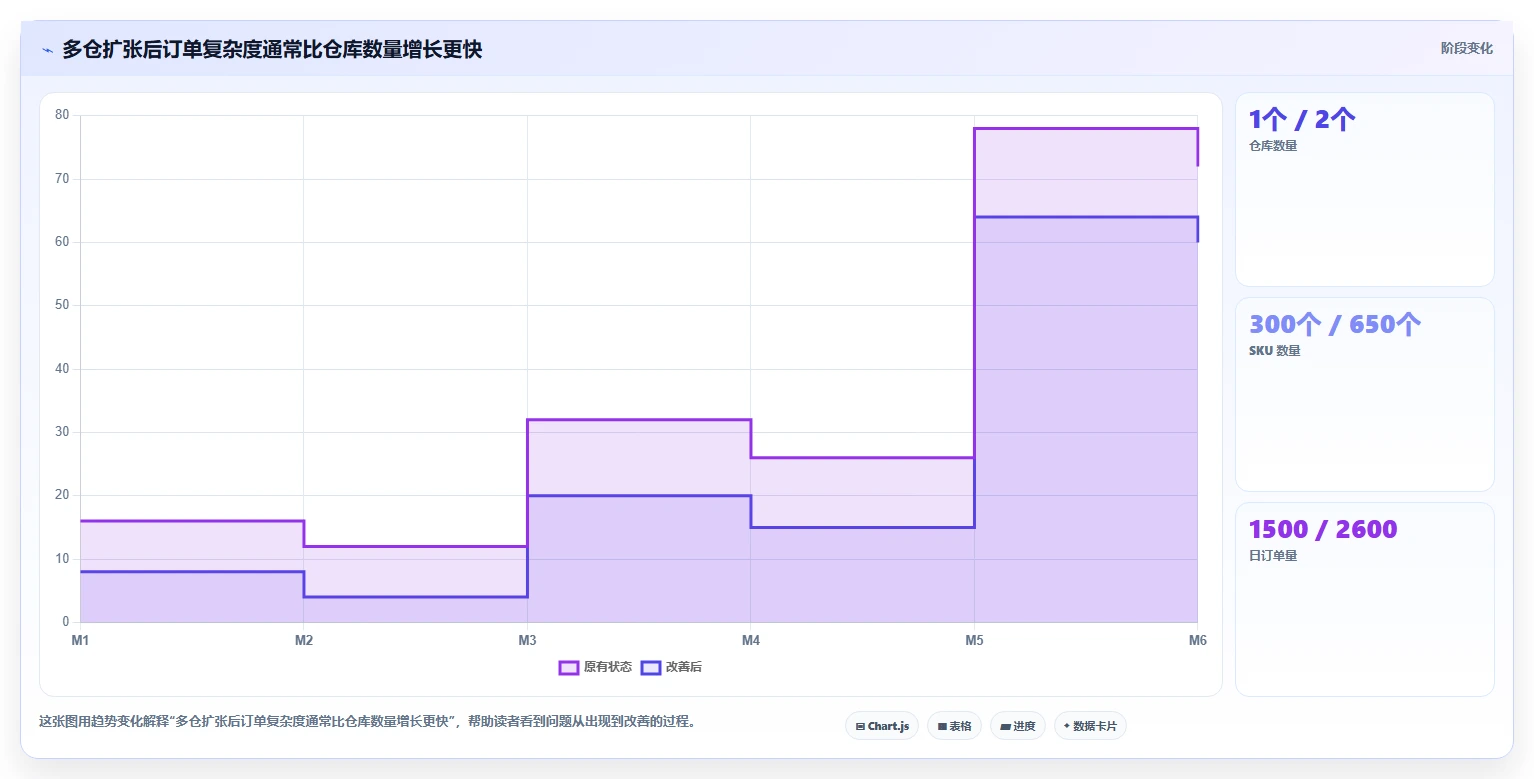This screenshot has height=779, width=1534.
Task: Click the M6 x-axis label
Action: [1197, 640]
